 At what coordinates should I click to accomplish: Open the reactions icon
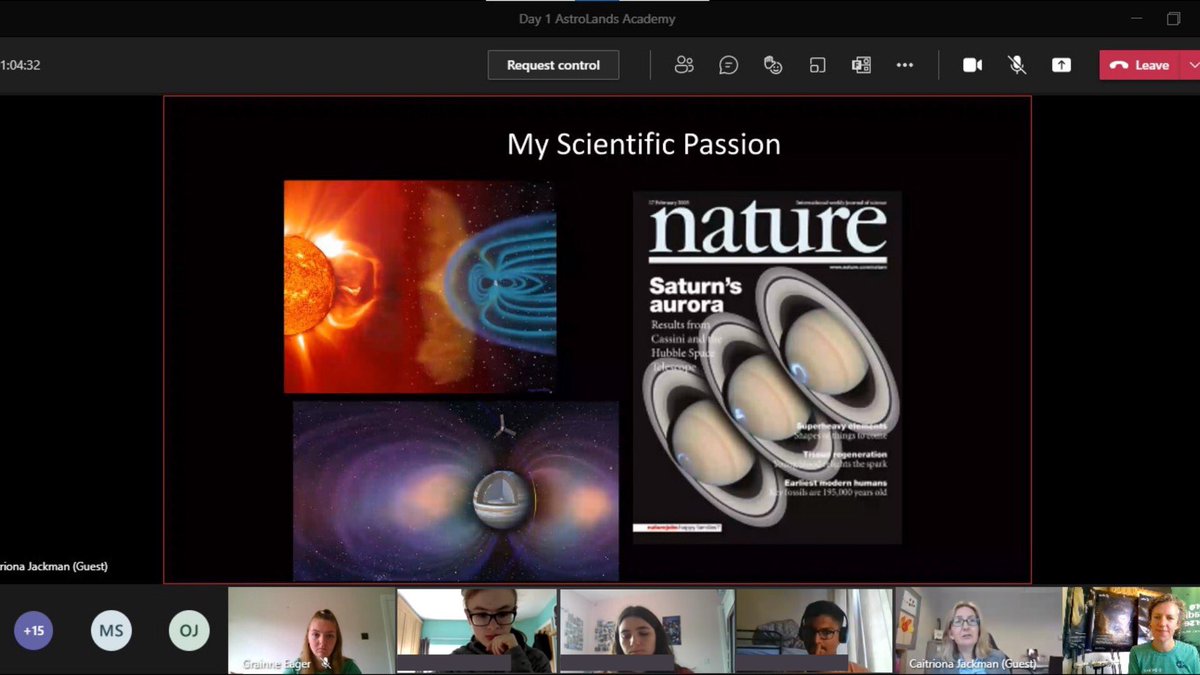[x=773, y=65]
